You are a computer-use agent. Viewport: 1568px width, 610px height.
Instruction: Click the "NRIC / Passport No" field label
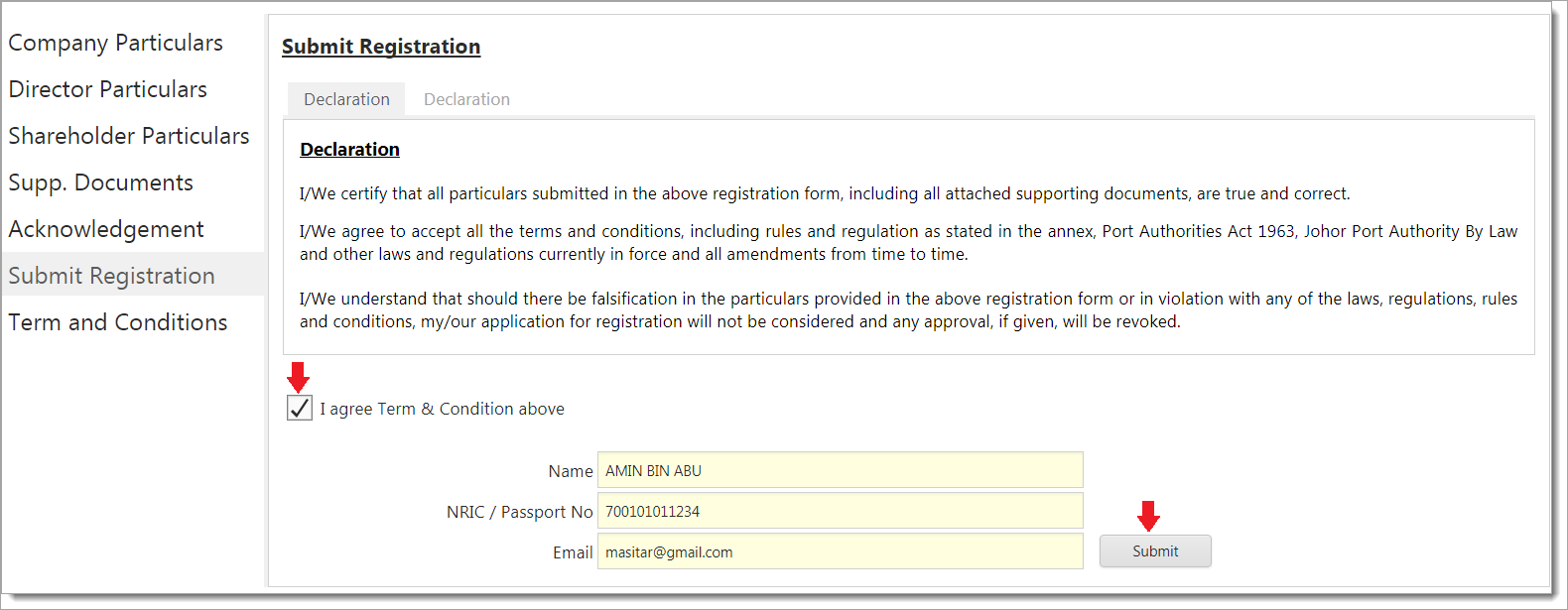(519, 512)
